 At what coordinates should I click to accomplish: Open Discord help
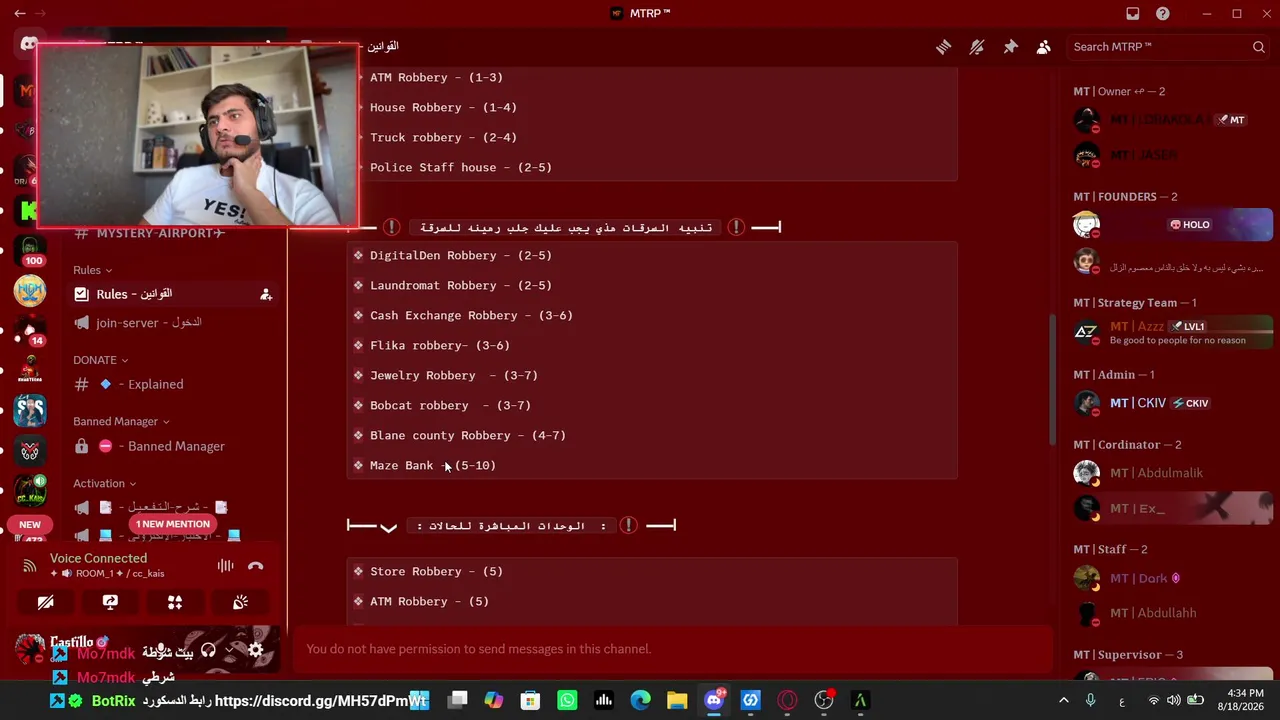(x=1163, y=14)
